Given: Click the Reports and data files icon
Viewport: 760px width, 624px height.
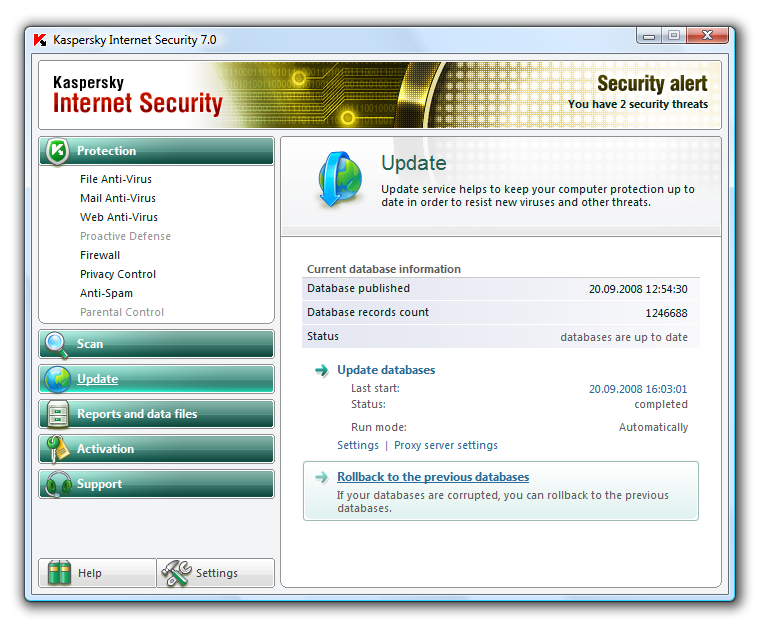Looking at the screenshot, I should [57, 414].
